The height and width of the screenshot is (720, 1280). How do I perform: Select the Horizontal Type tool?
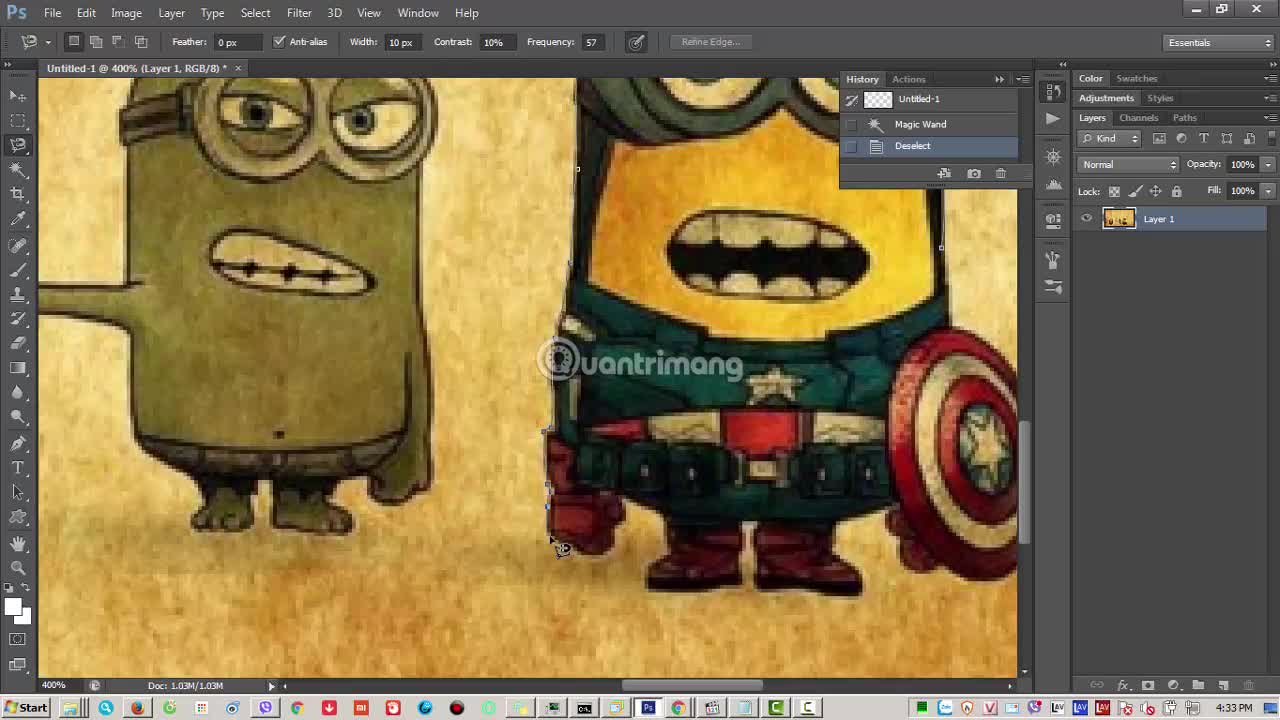point(18,468)
